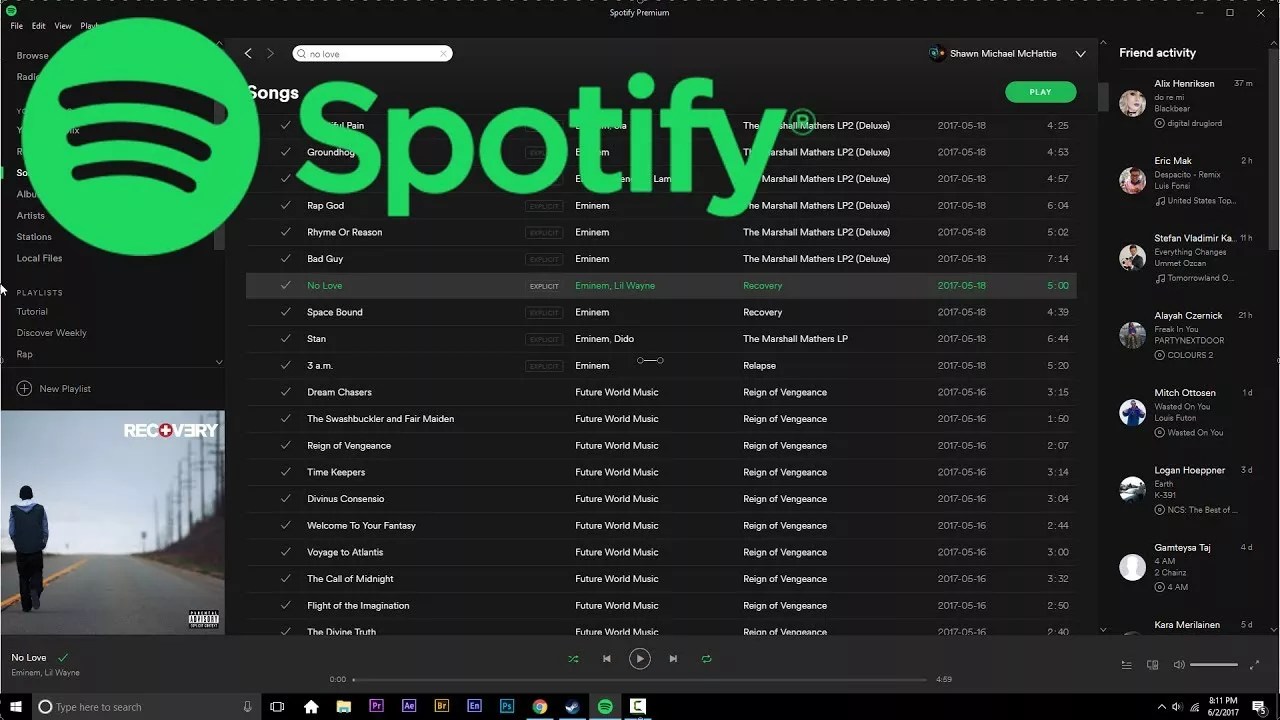
Task: Open Spotify from the Windows taskbar
Action: tap(605, 706)
